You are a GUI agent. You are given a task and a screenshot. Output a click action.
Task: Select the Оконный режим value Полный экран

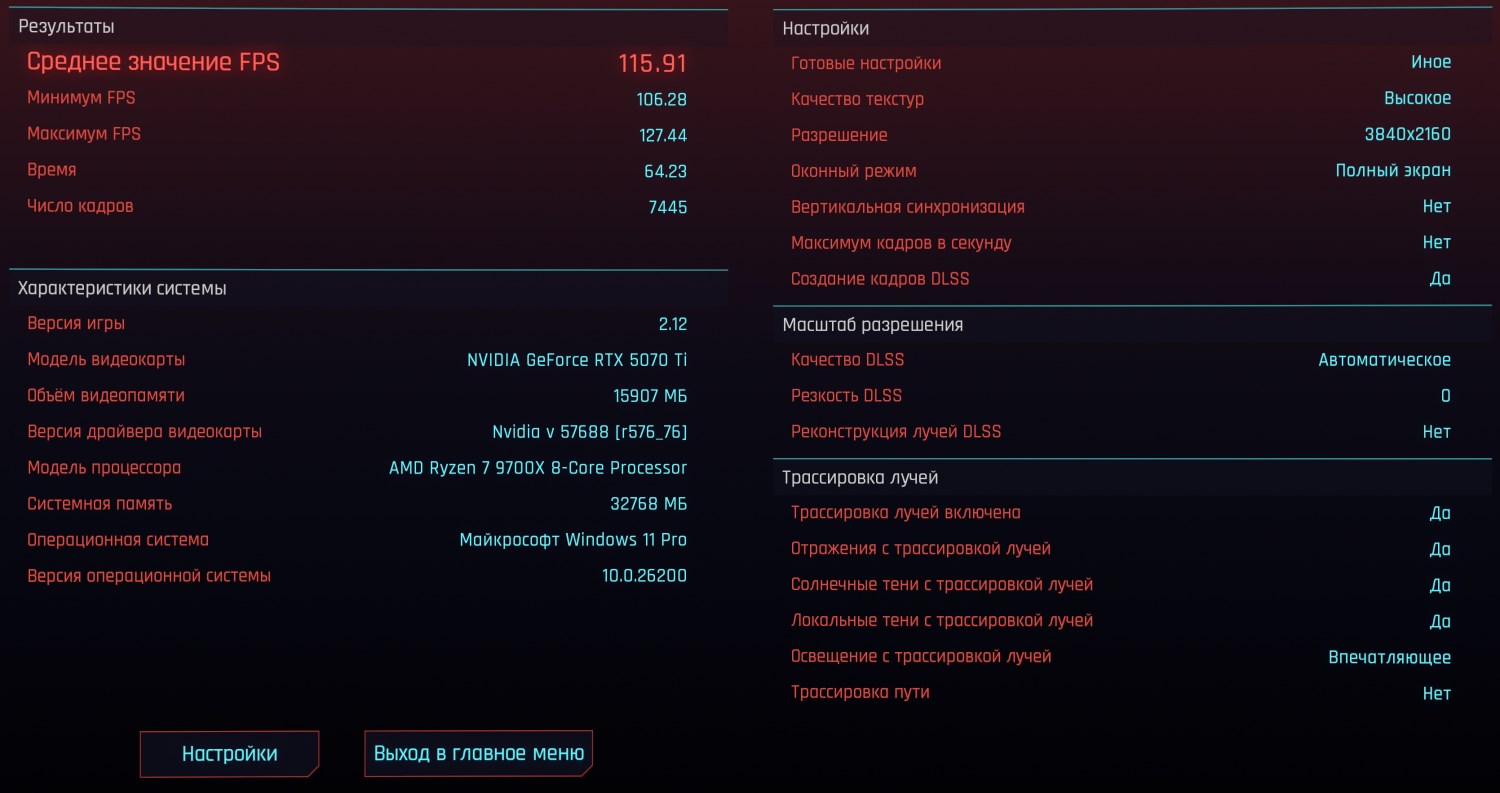(1393, 171)
